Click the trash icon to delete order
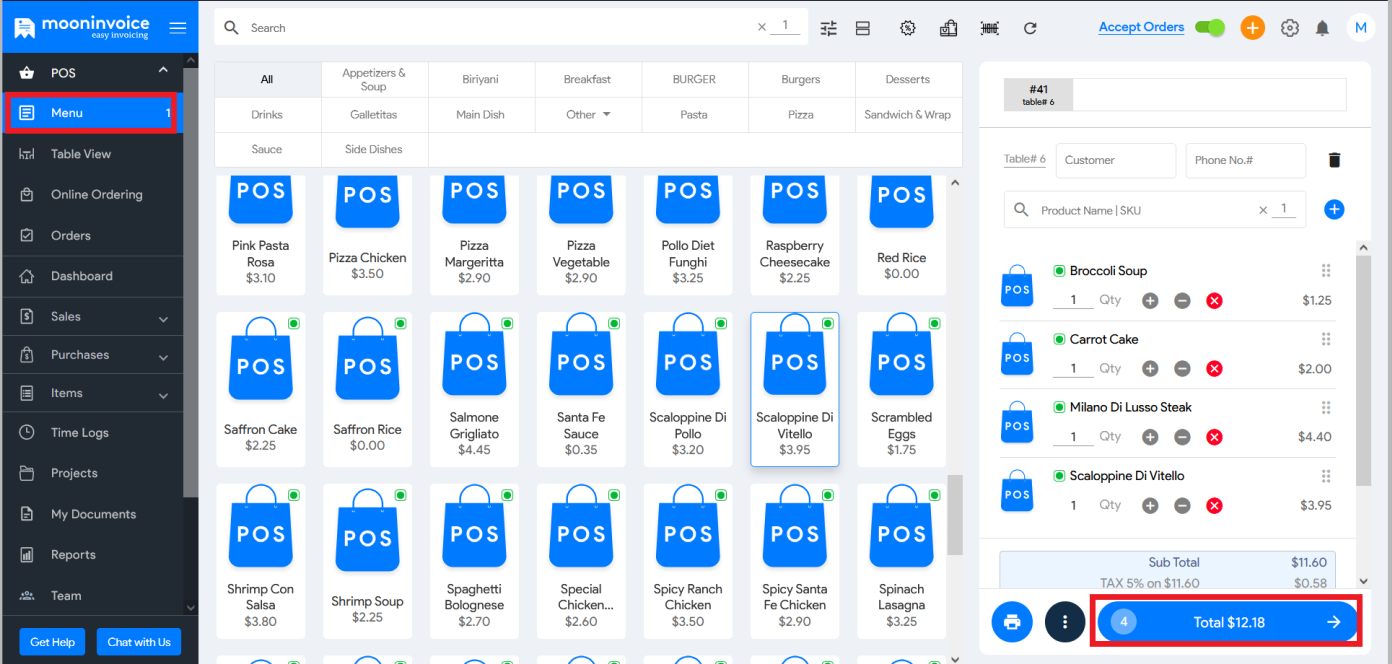1392x664 pixels. click(1334, 160)
